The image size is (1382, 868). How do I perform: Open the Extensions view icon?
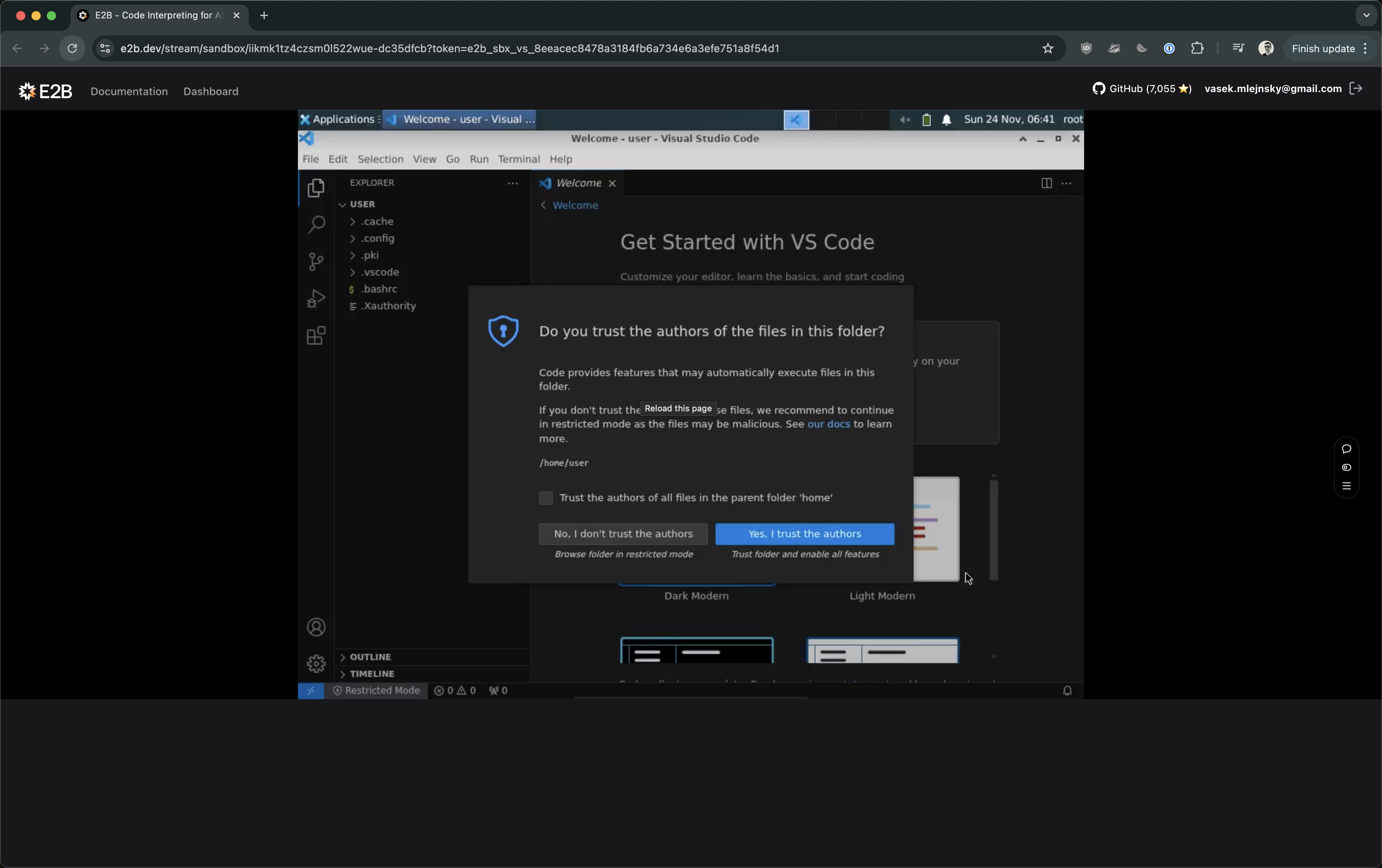coord(316,336)
